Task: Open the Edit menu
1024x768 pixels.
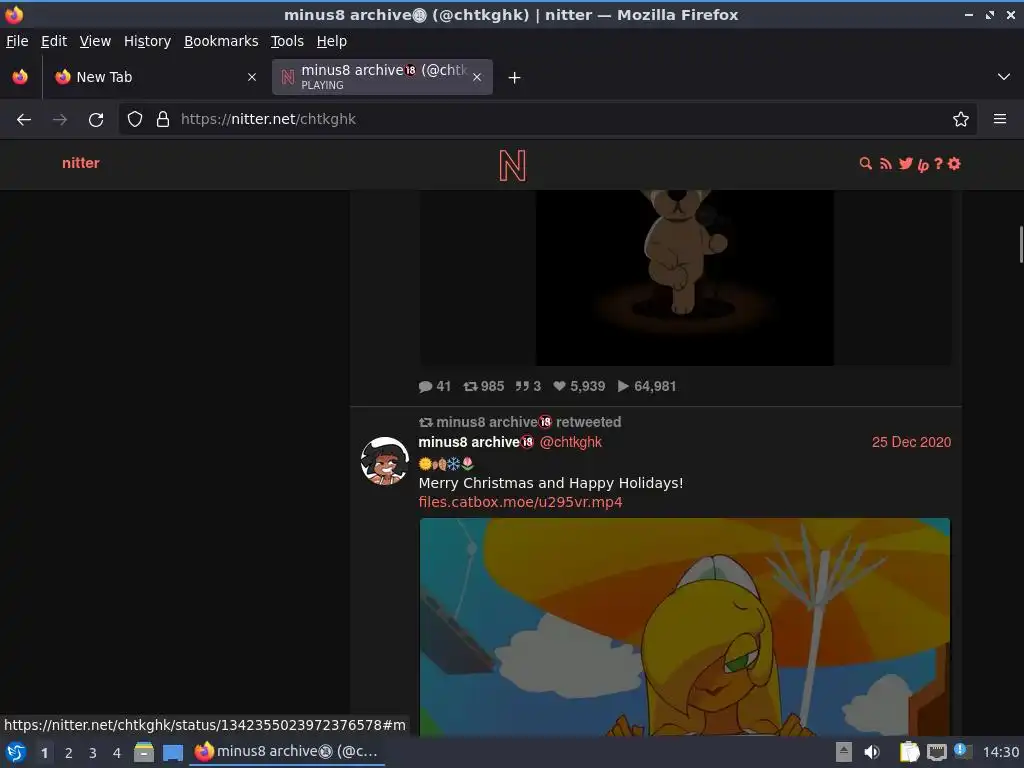Action: pos(54,41)
